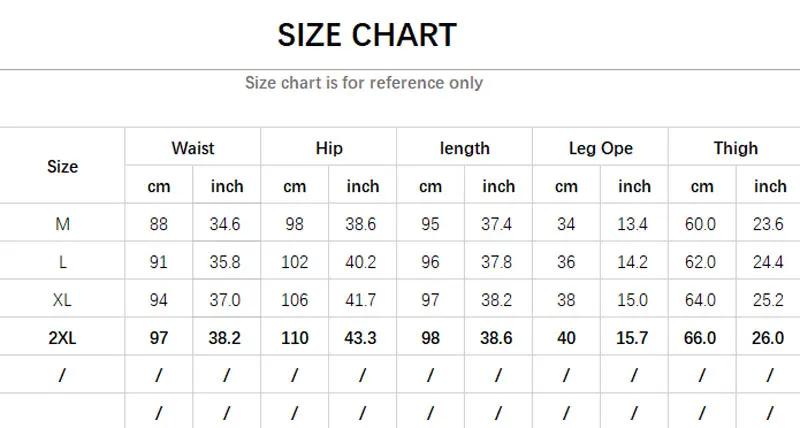Click the waist value 88 cm
Viewport: 800px width, 428px height.
159,224
